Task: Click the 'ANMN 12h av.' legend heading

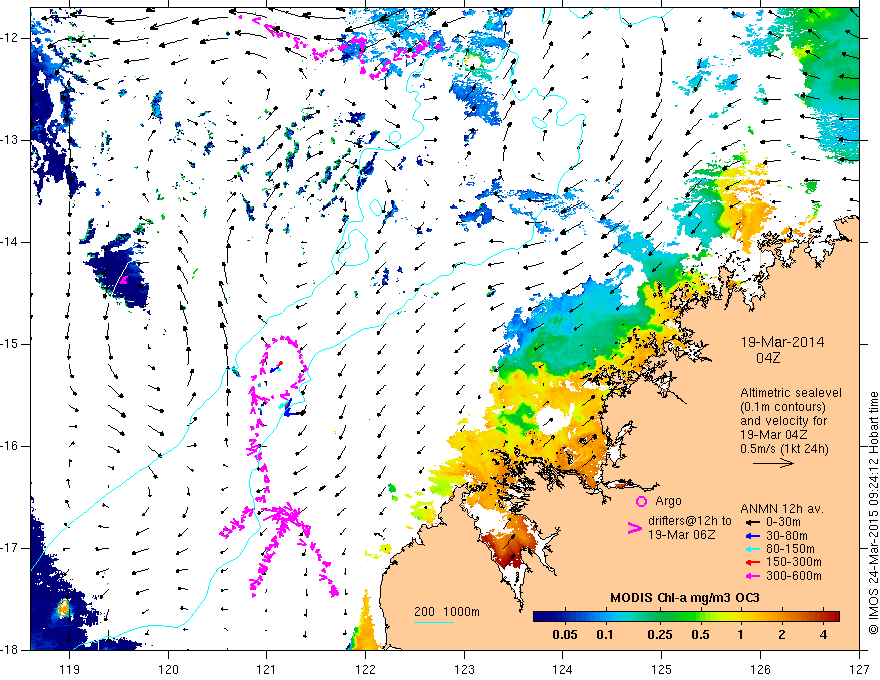Action: (x=782, y=509)
